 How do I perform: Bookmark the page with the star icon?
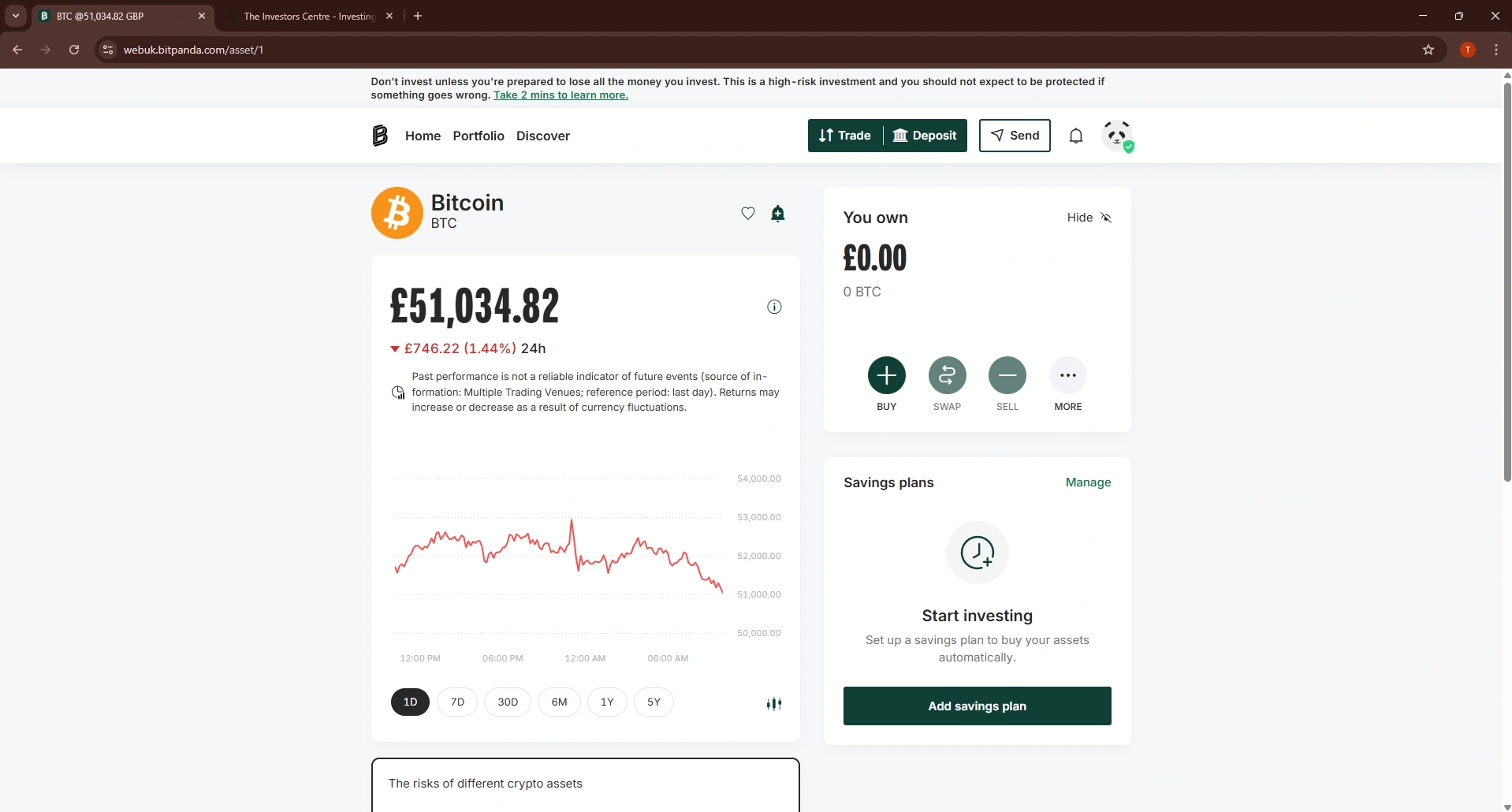click(x=1428, y=49)
